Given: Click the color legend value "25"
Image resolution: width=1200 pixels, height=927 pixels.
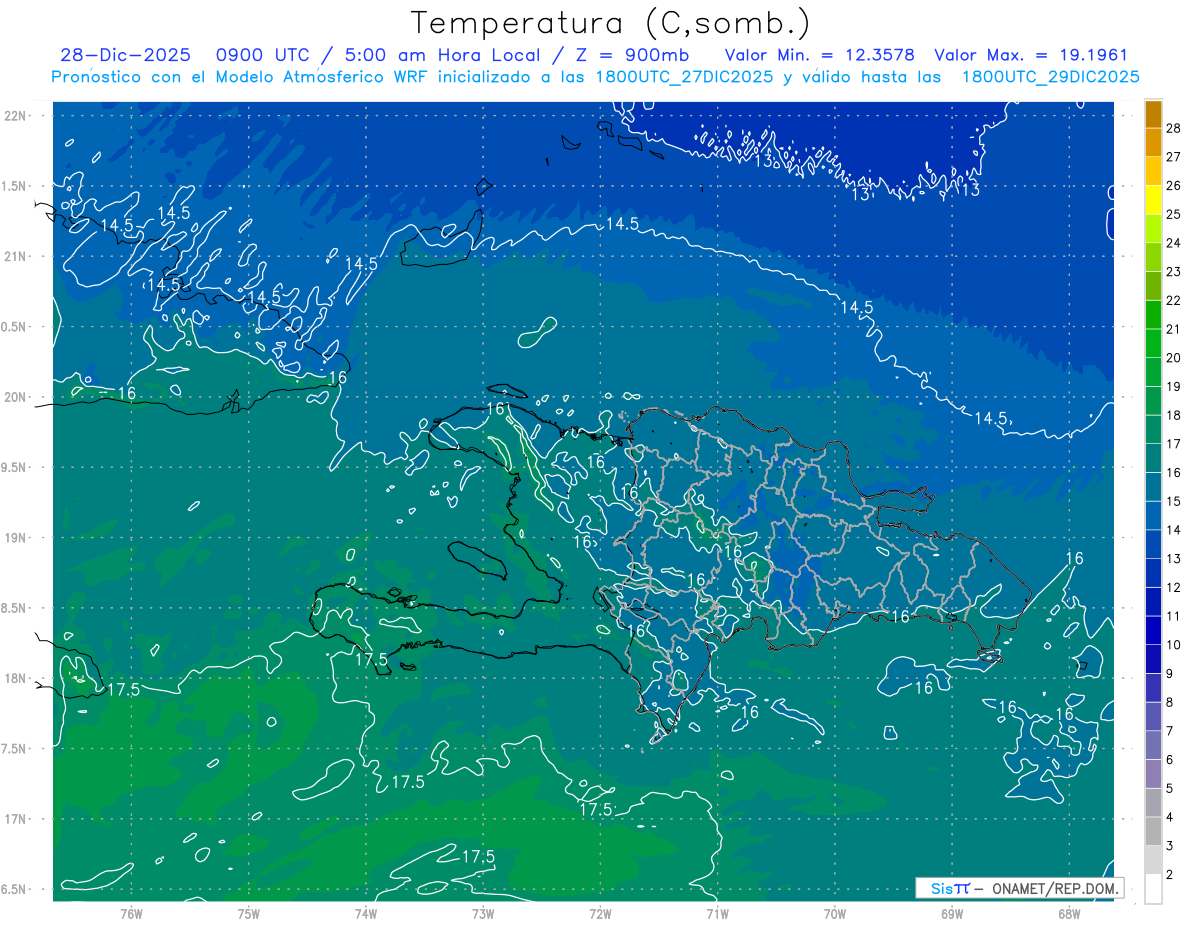Looking at the screenshot, I should coord(1174,214).
